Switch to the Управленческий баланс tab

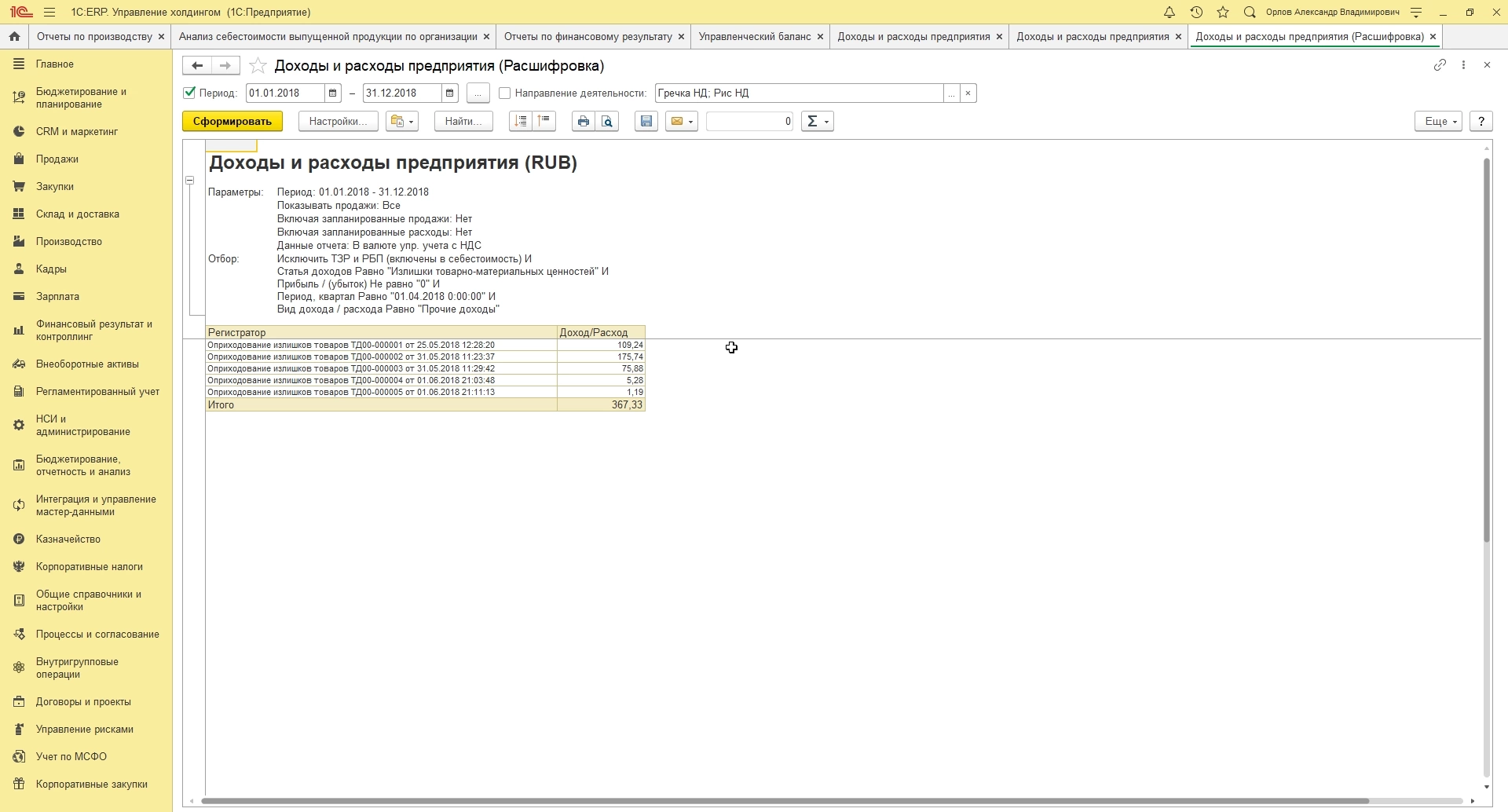coord(755,37)
